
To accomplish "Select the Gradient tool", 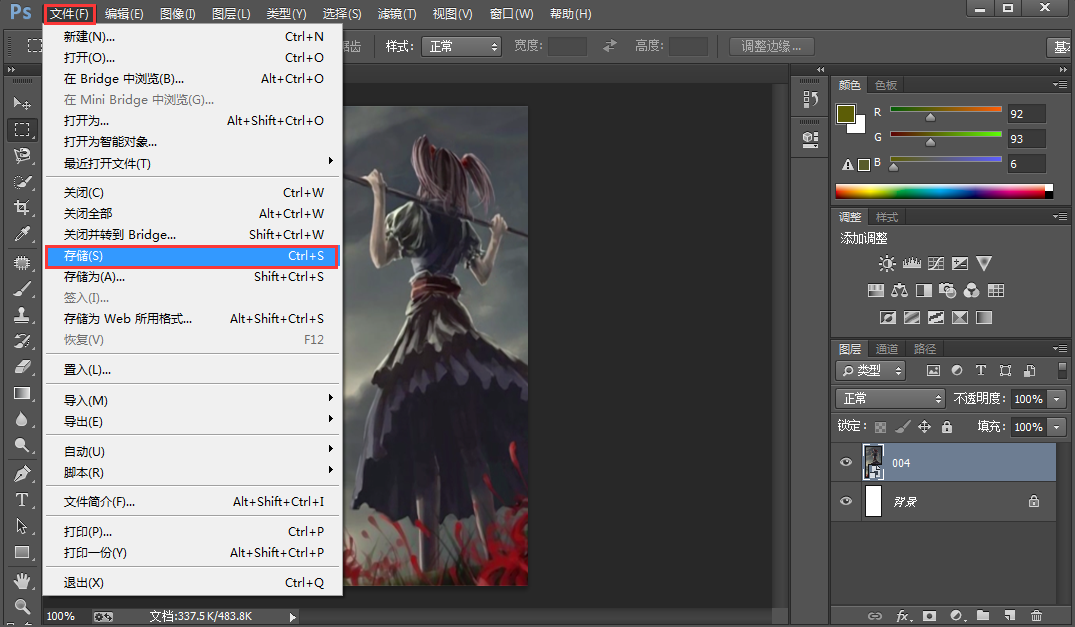I will pyautogui.click(x=22, y=393).
